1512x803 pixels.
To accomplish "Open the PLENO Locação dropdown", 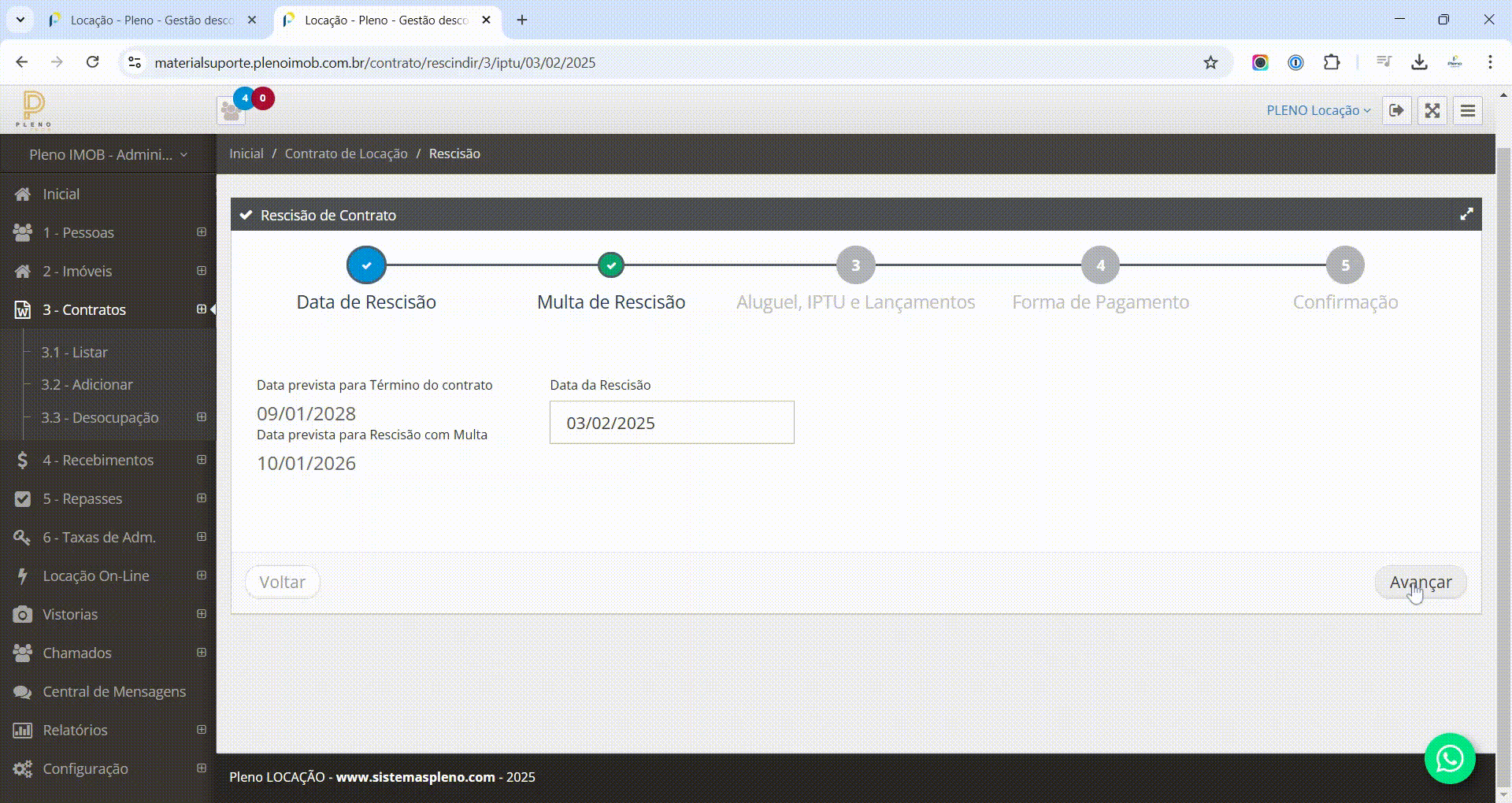I will click(1318, 110).
